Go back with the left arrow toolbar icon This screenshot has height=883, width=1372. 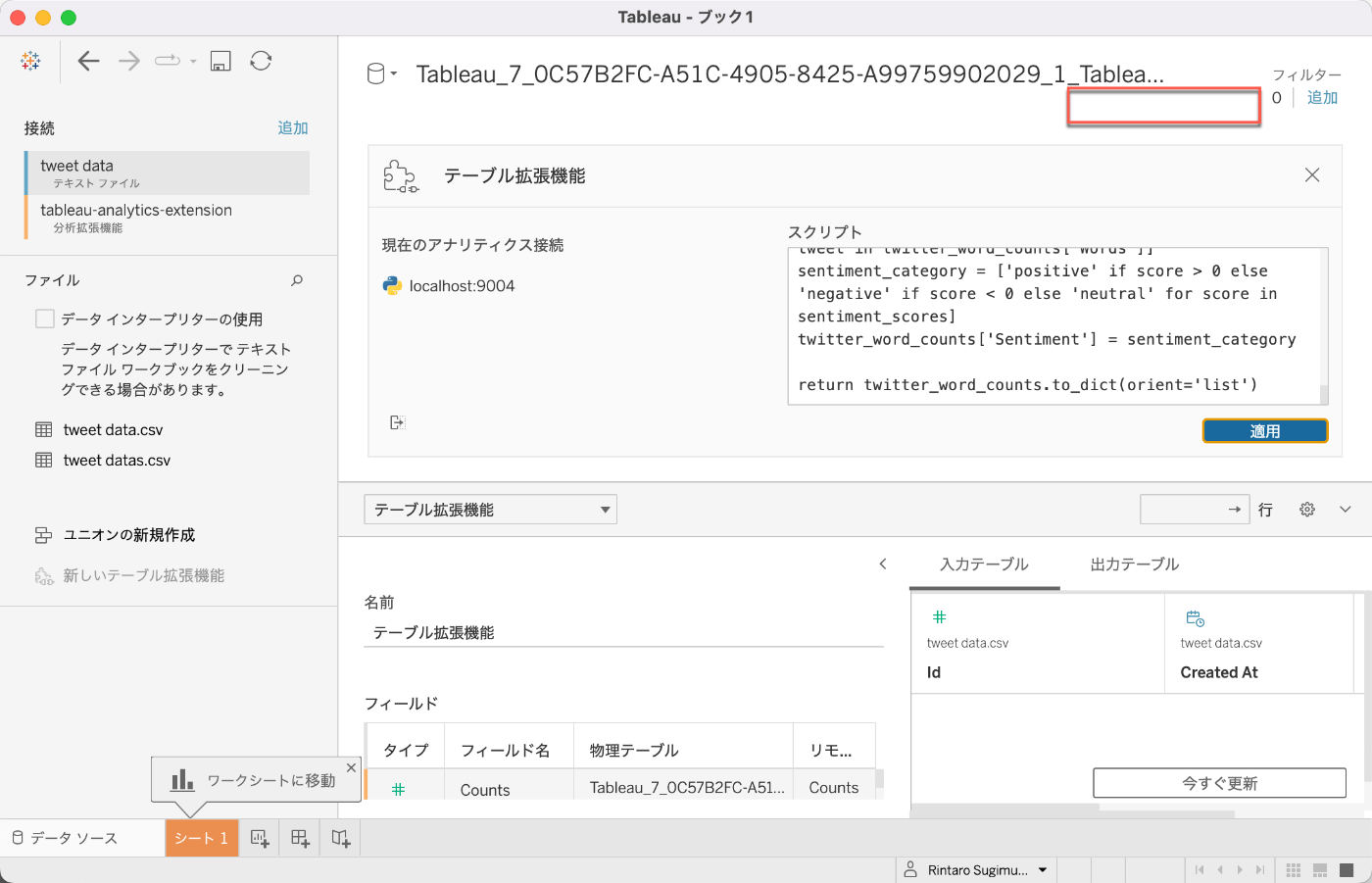[x=89, y=61]
